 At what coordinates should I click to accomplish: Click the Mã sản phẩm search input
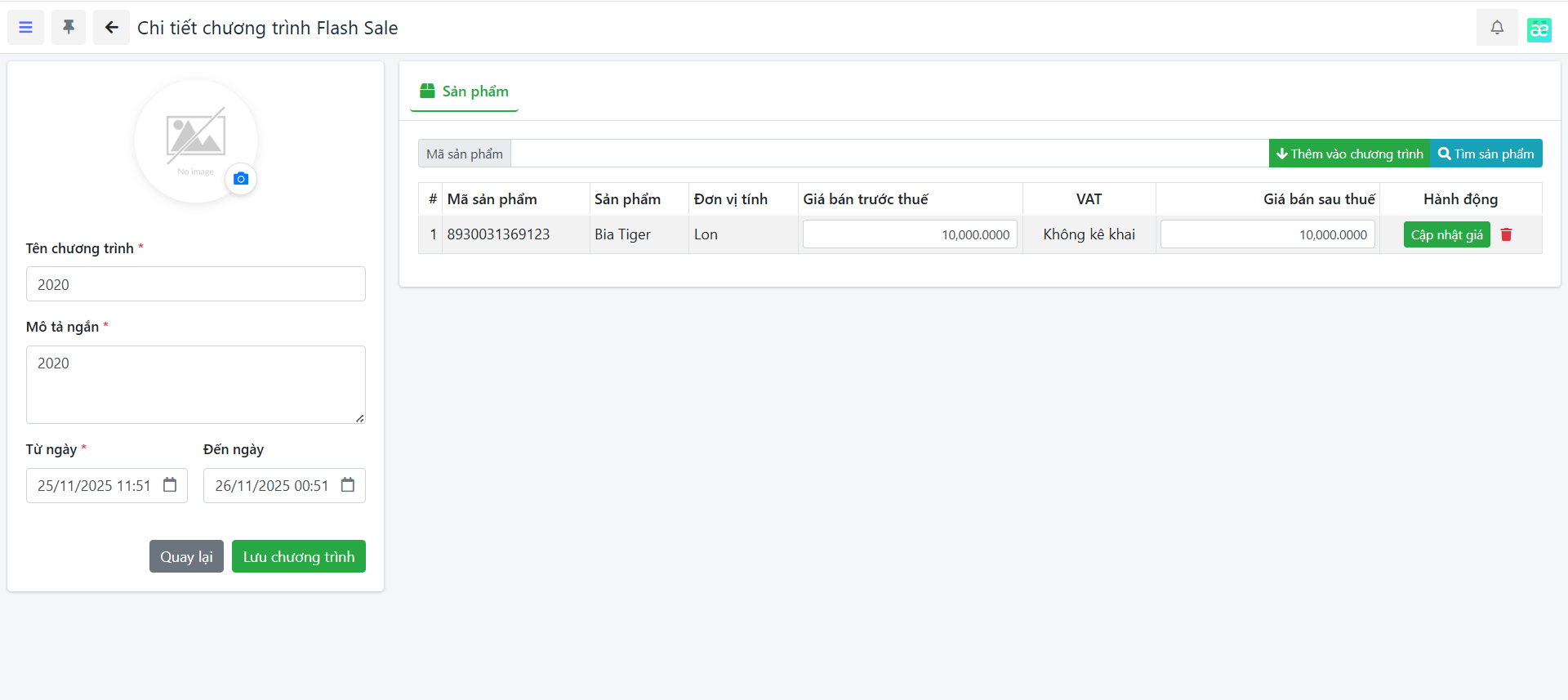pyautogui.click(x=889, y=154)
